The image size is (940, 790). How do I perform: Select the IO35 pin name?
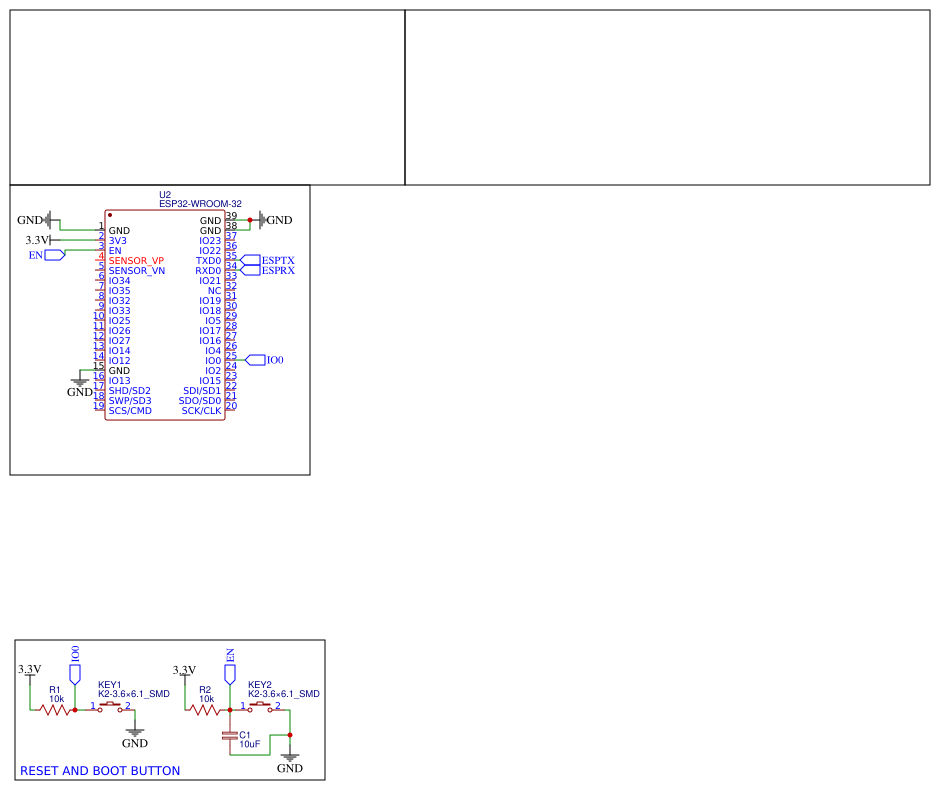(x=119, y=291)
